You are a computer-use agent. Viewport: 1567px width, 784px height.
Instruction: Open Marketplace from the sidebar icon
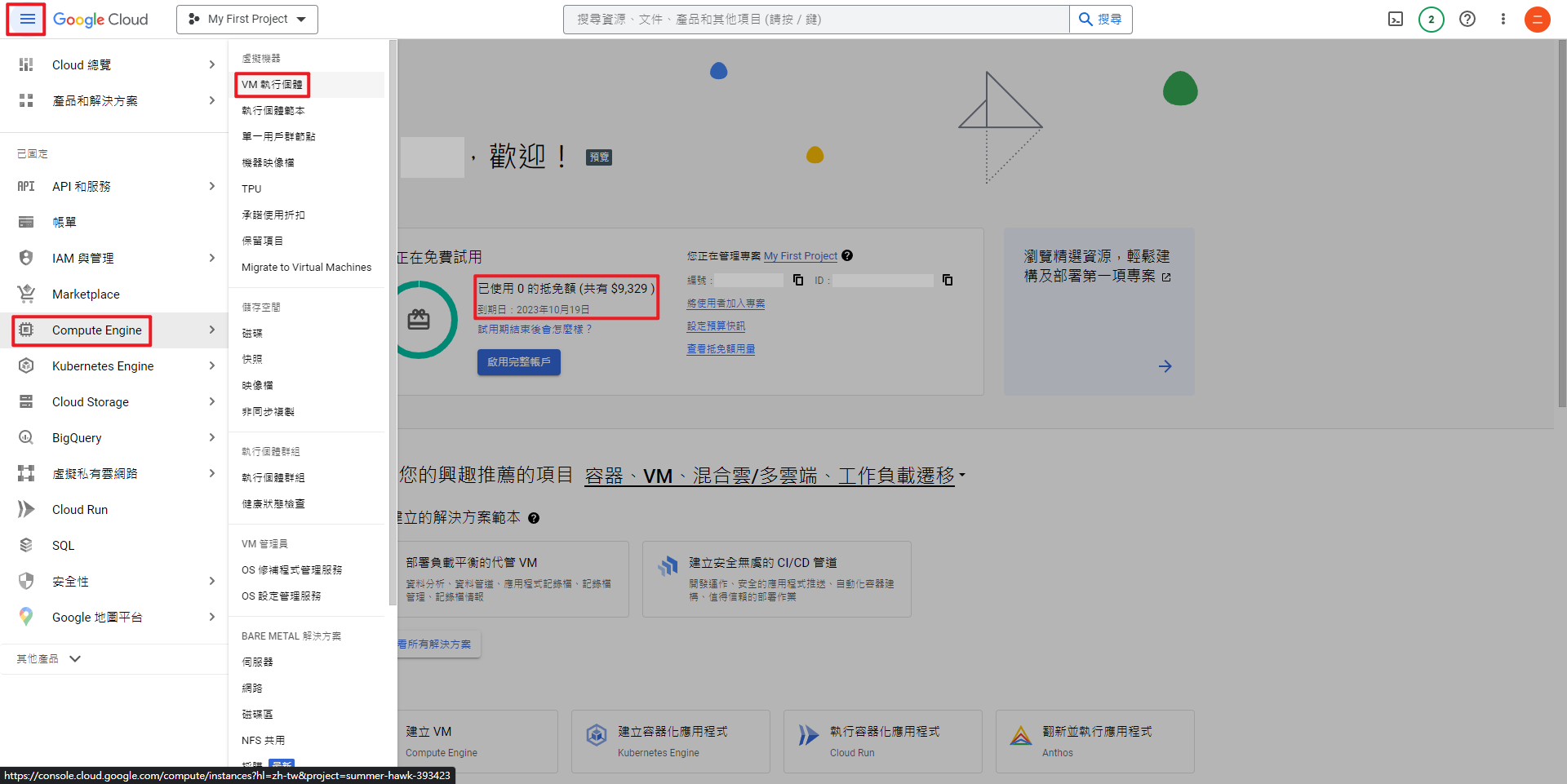[x=26, y=294]
